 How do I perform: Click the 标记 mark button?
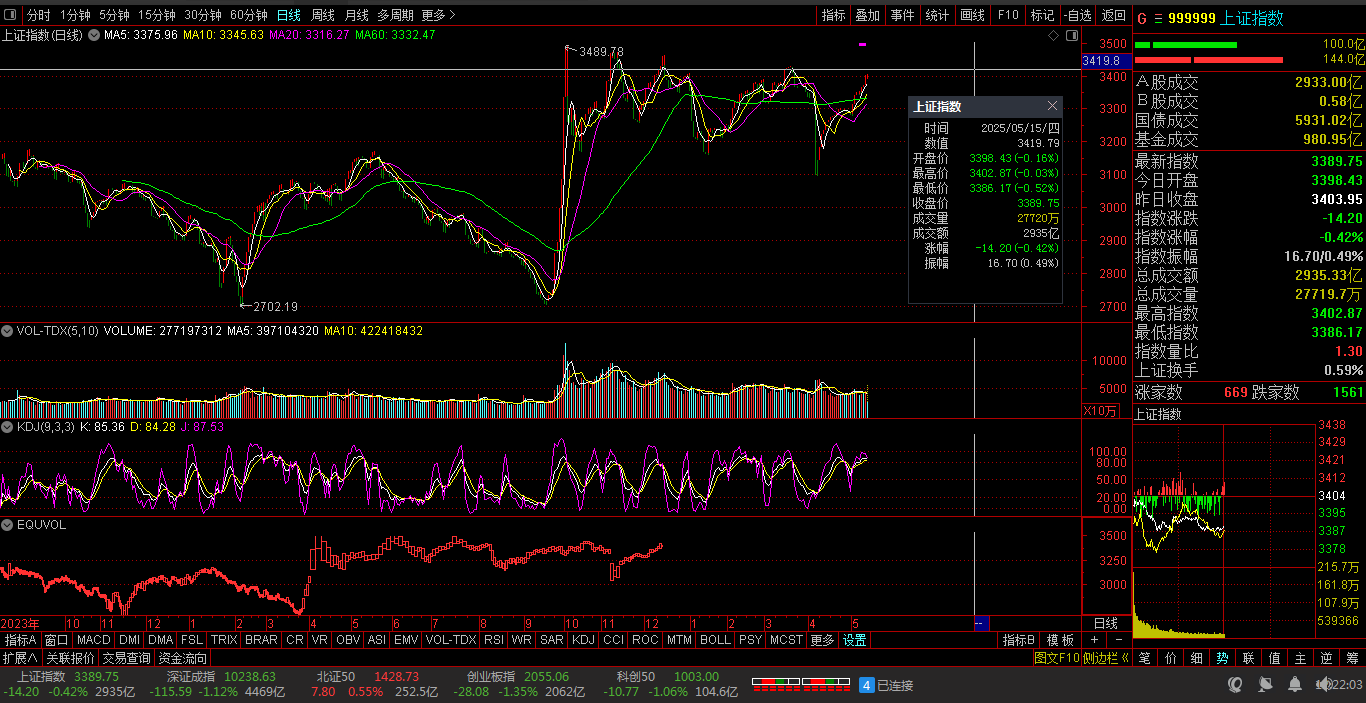1043,15
